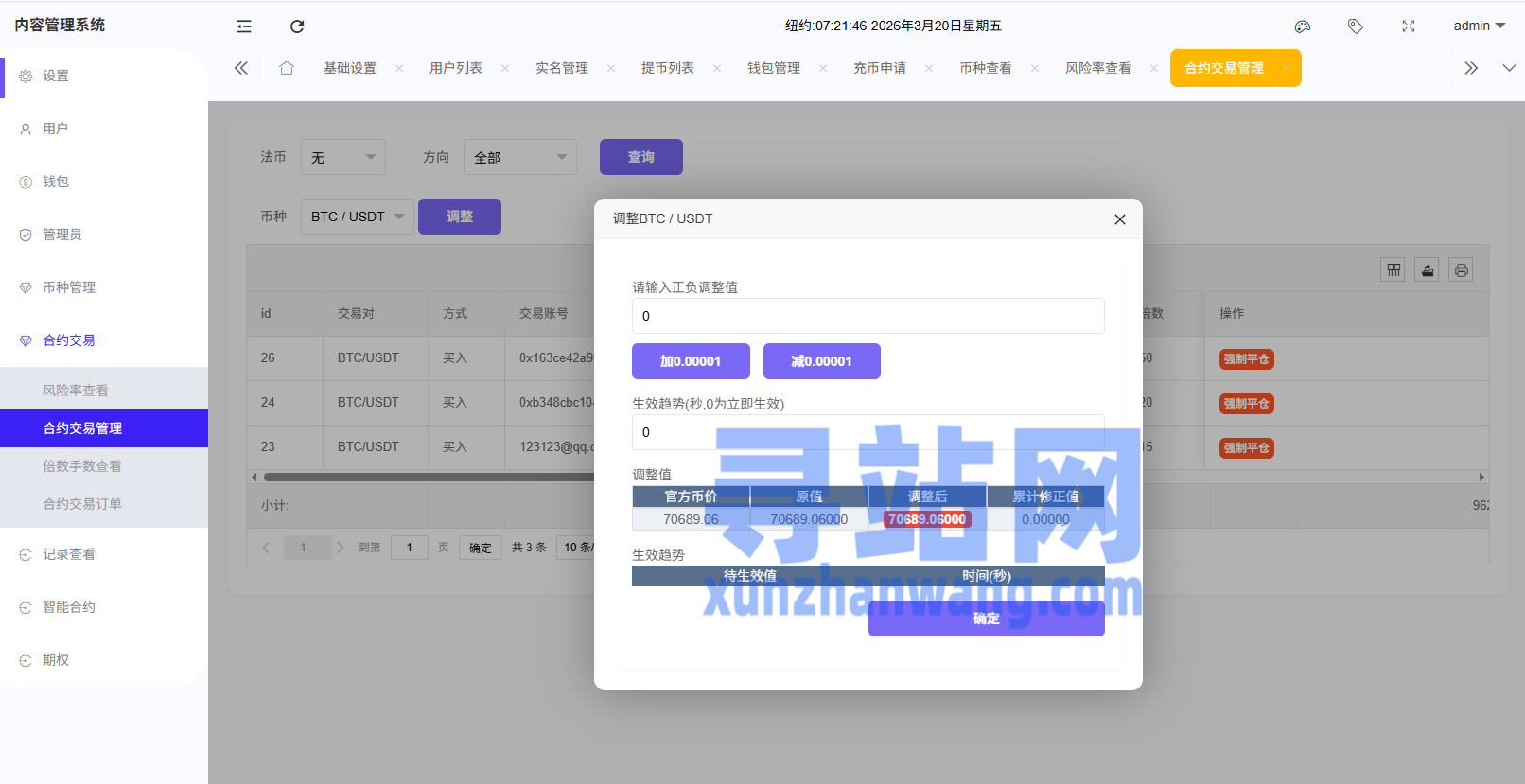This screenshot has height=784, width=1525.
Task: Open the 法币 dropdown
Action: click(x=342, y=157)
